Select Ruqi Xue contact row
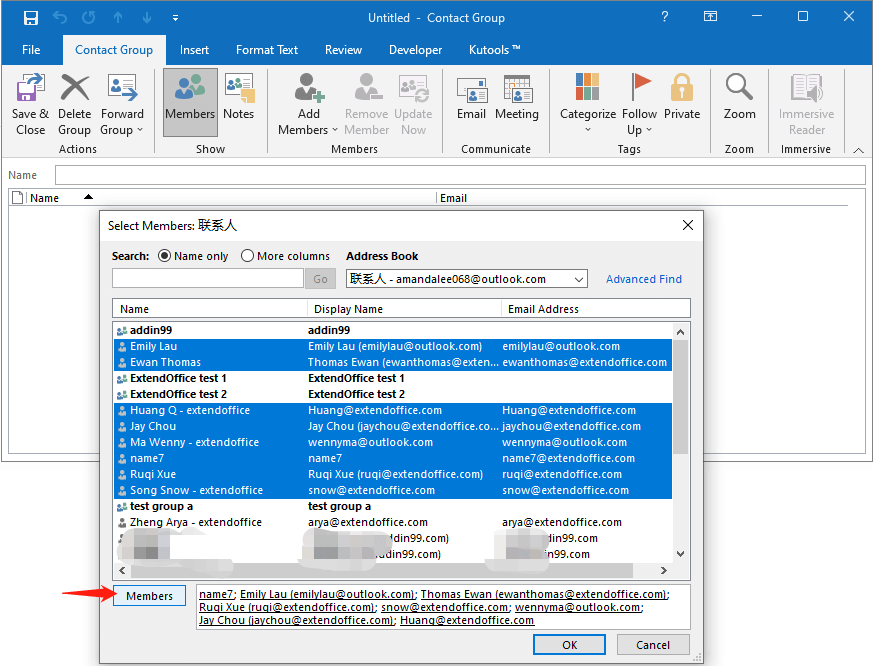 click(x=393, y=474)
